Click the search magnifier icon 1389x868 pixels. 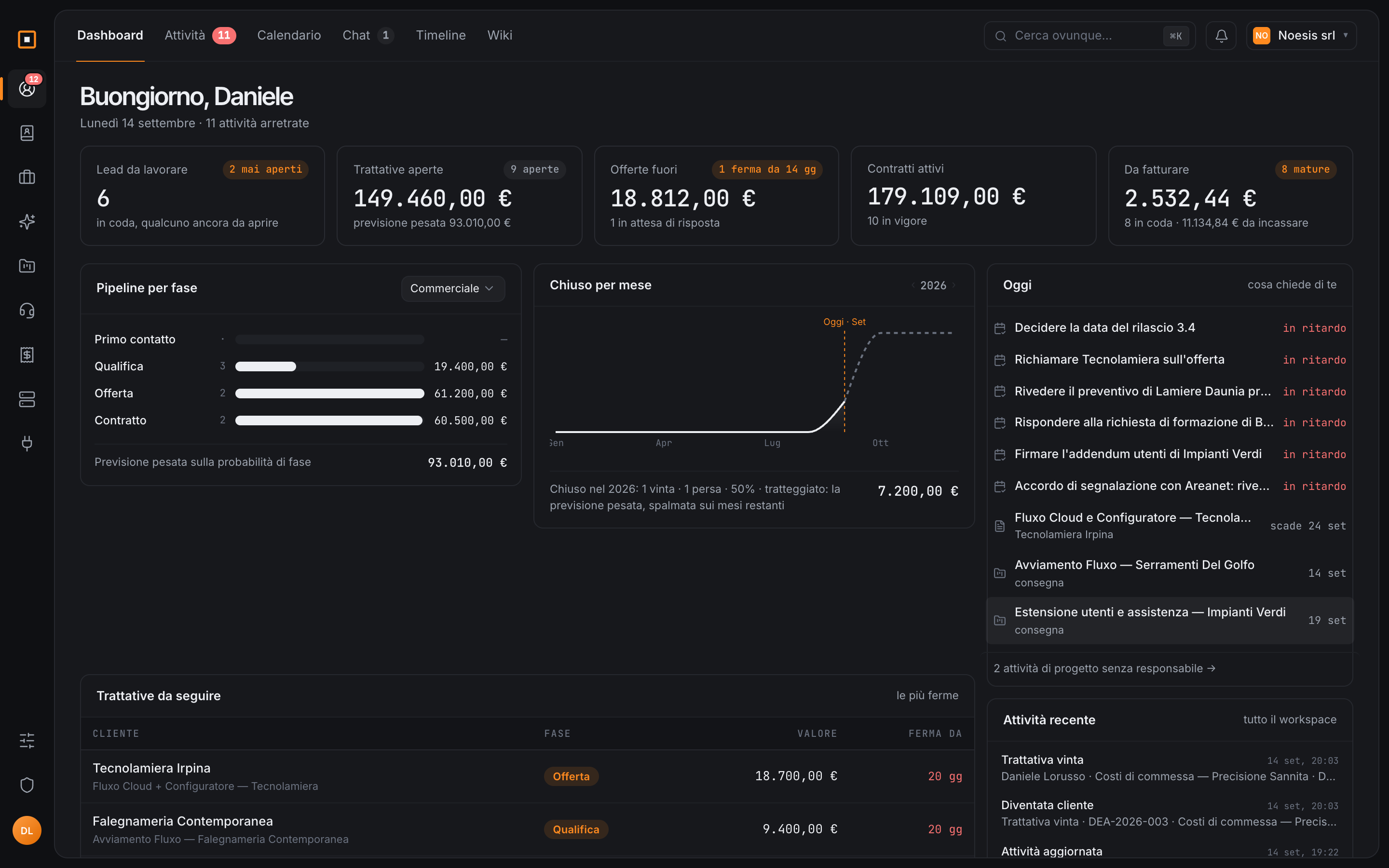coord(1000,36)
